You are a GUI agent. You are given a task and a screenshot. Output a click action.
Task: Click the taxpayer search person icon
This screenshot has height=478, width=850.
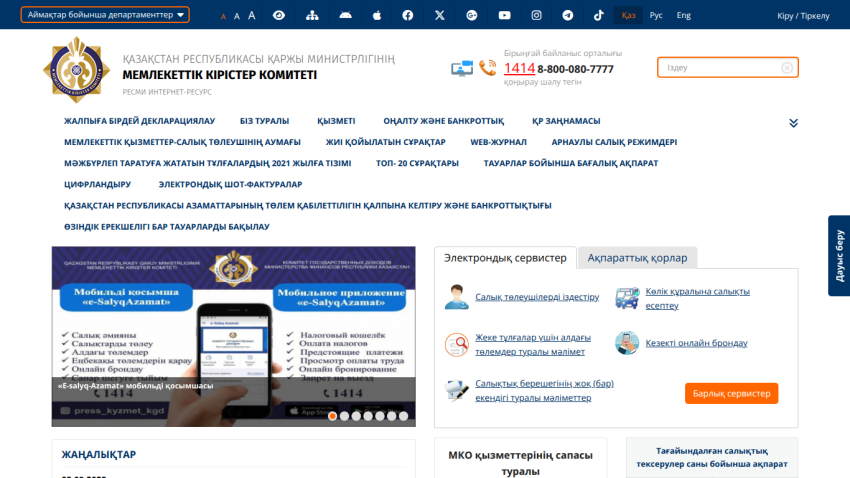[456, 297]
